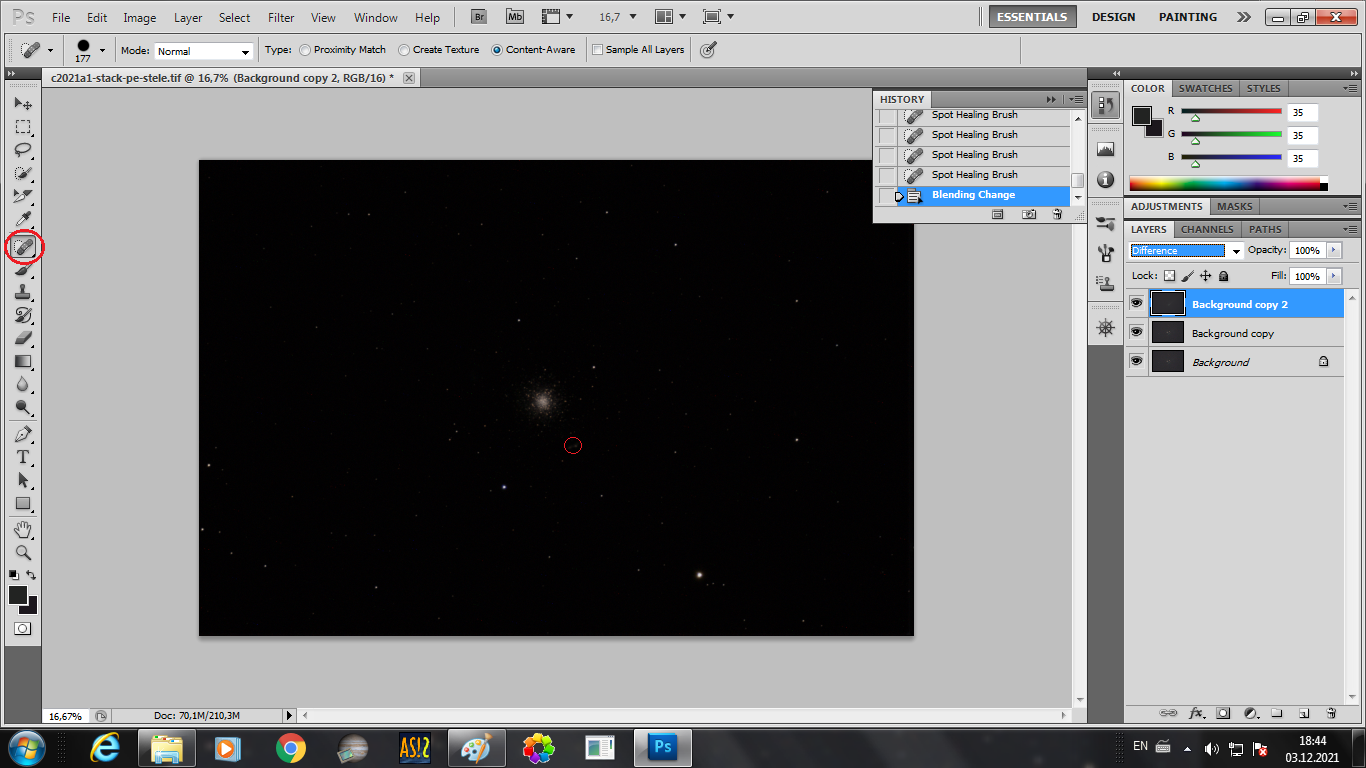The width and height of the screenshot is (1366, 768).
Task: Switch to the Design workspace
Action: coord(1113,17)
